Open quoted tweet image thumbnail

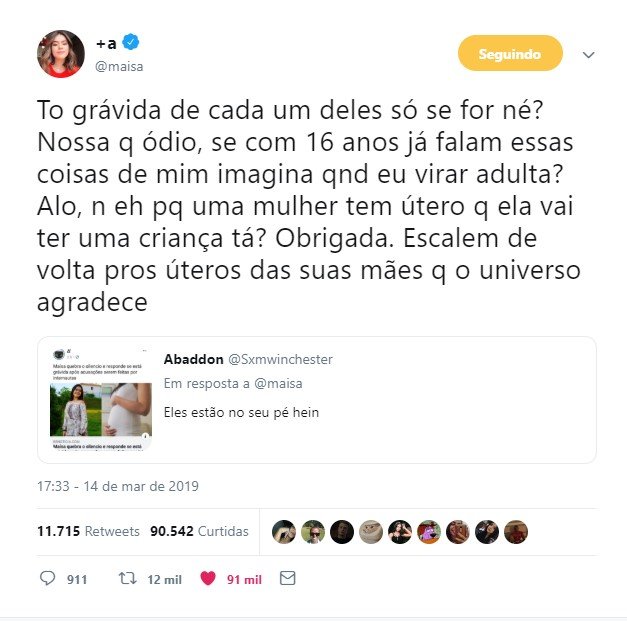click(101, 399)
